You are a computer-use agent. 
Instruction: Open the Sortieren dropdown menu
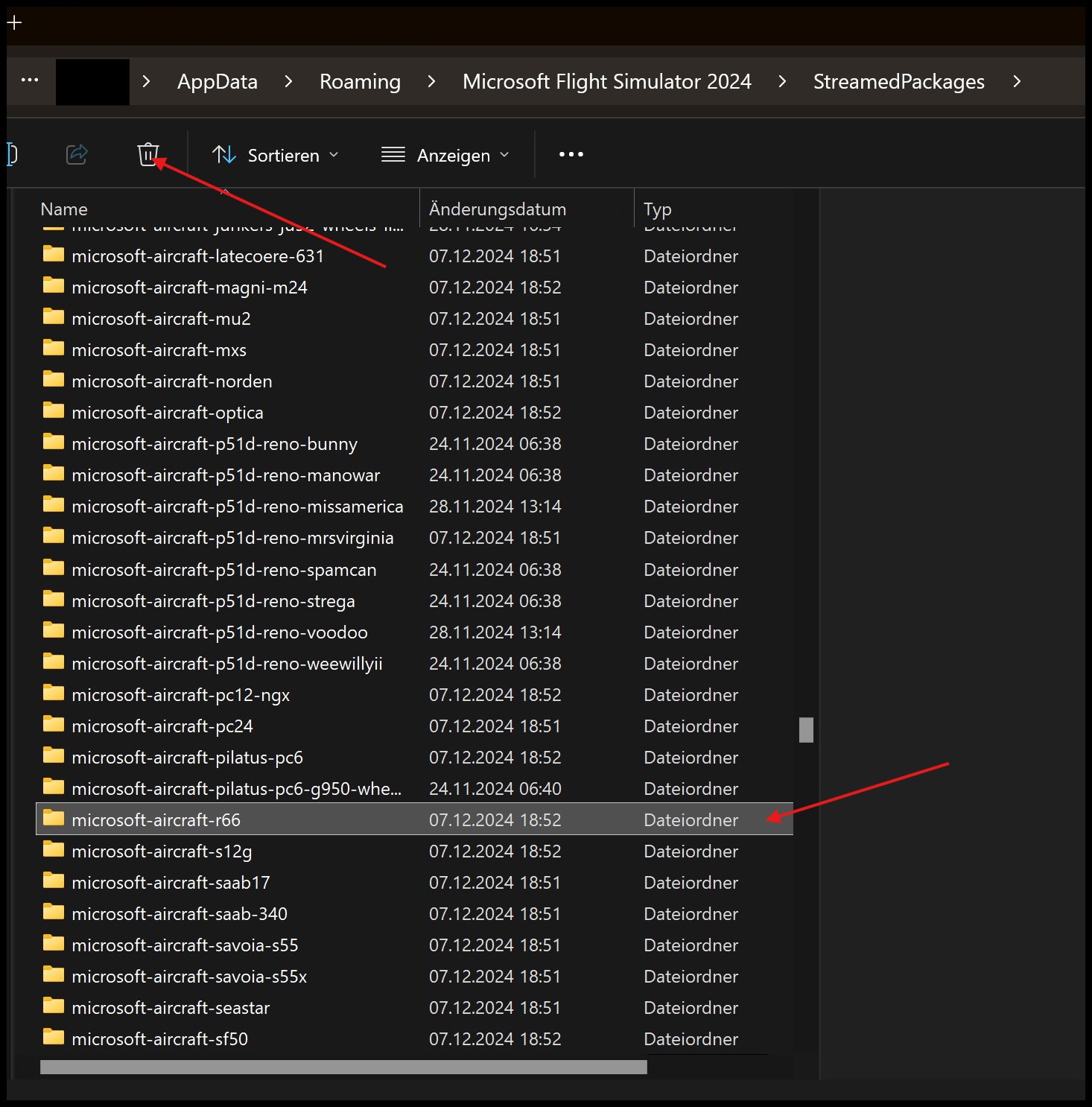tap(275, 155)
